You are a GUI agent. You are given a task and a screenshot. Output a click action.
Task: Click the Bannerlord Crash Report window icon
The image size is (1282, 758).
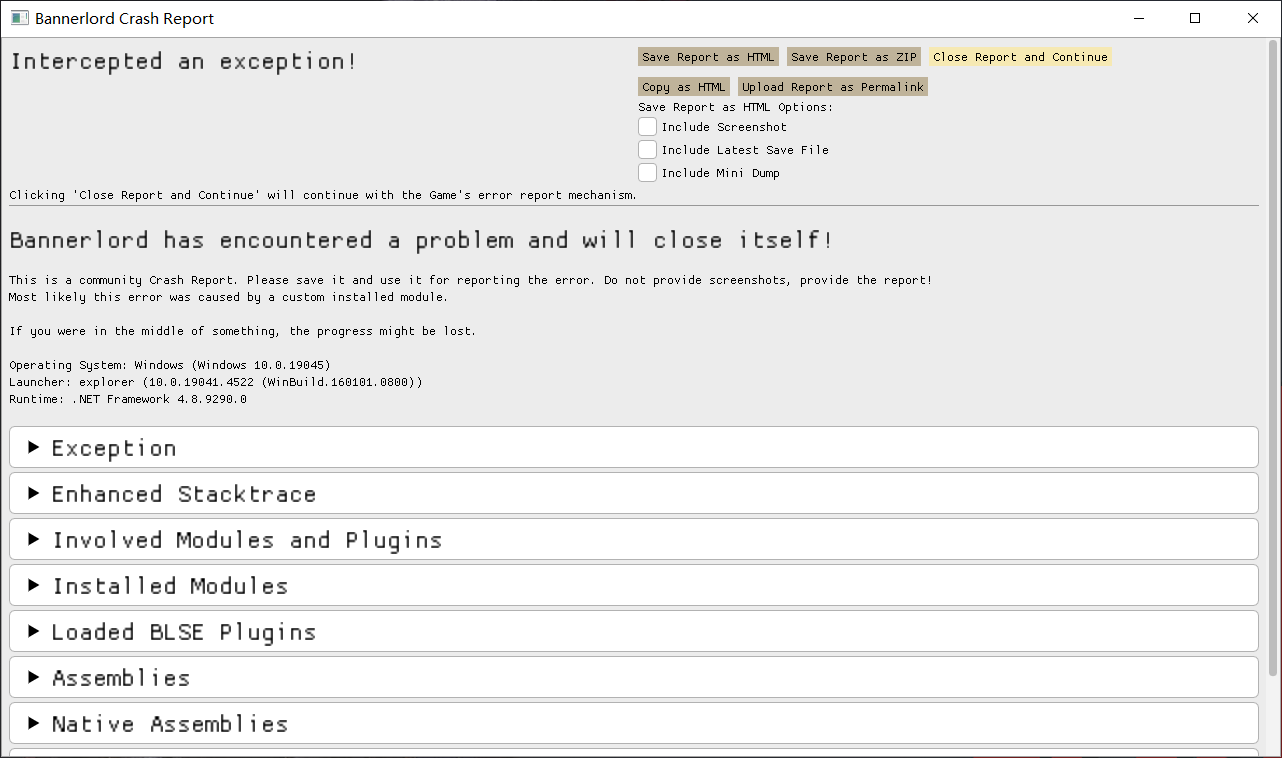coord(19,18)
